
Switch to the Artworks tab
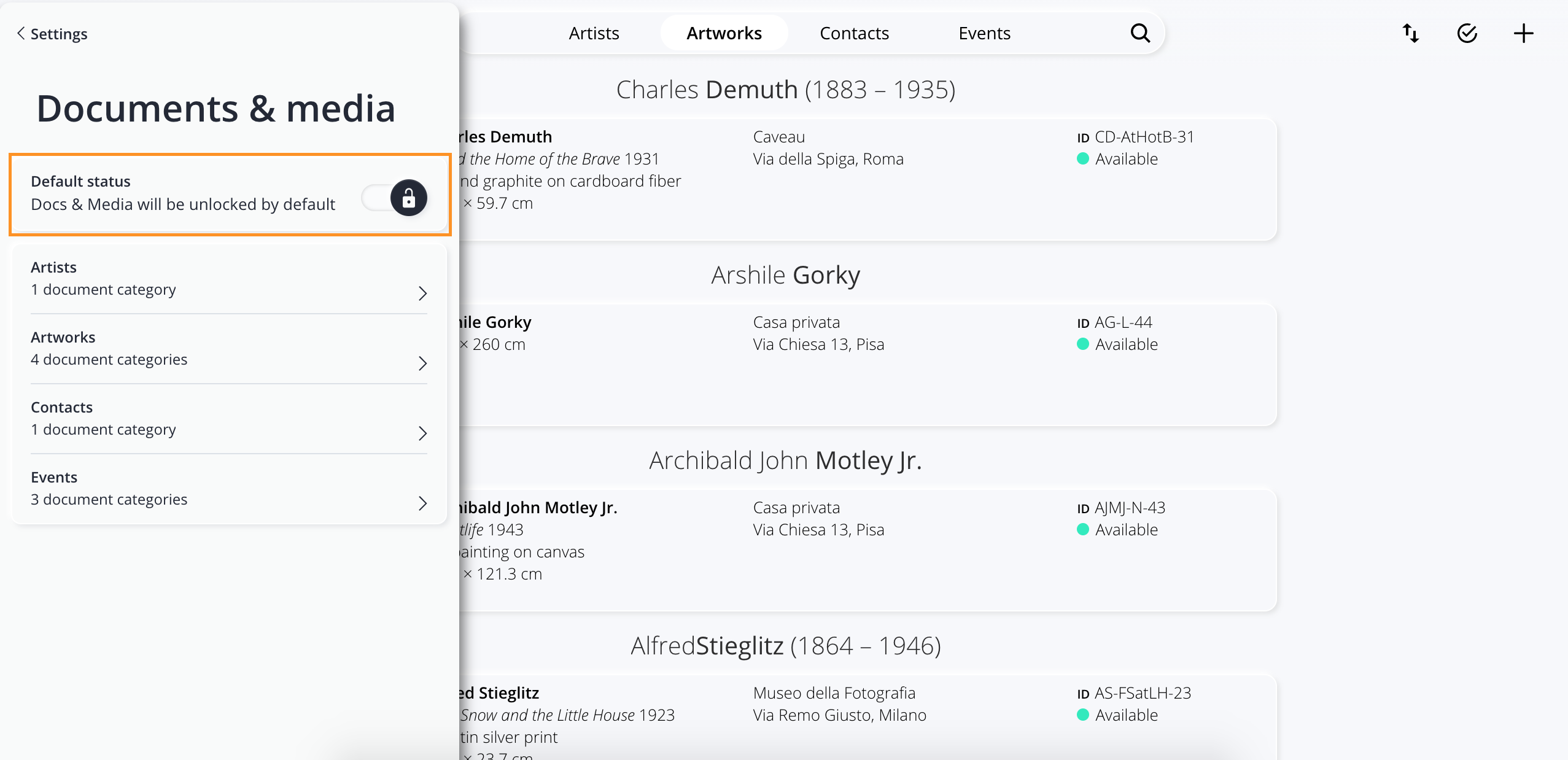pos(724,33)
